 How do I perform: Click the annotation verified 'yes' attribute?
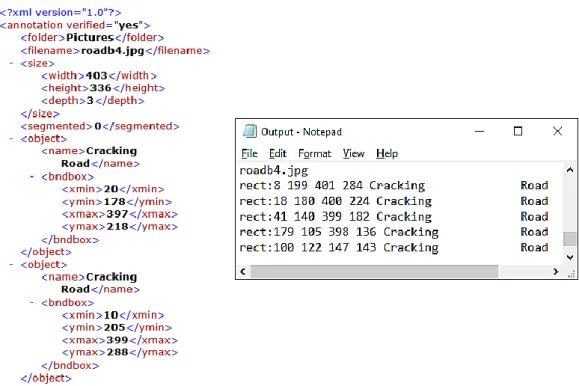[129, 25]
